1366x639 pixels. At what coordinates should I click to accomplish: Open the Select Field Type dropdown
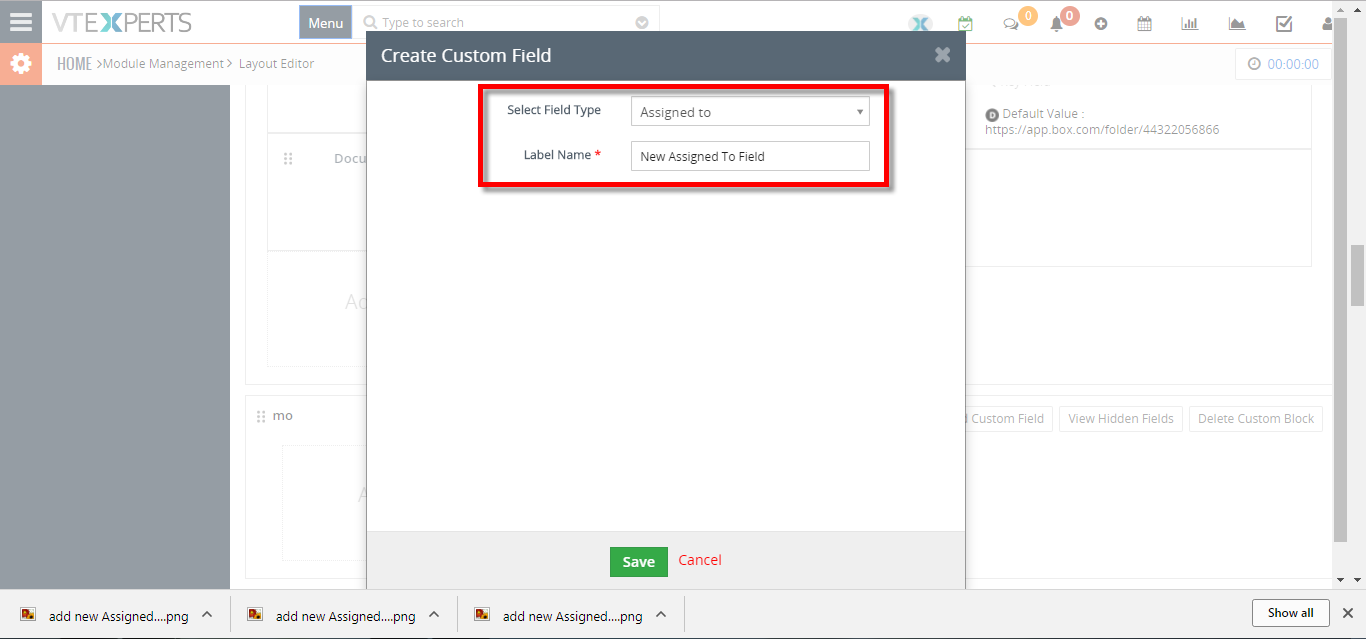pos(750,112)
